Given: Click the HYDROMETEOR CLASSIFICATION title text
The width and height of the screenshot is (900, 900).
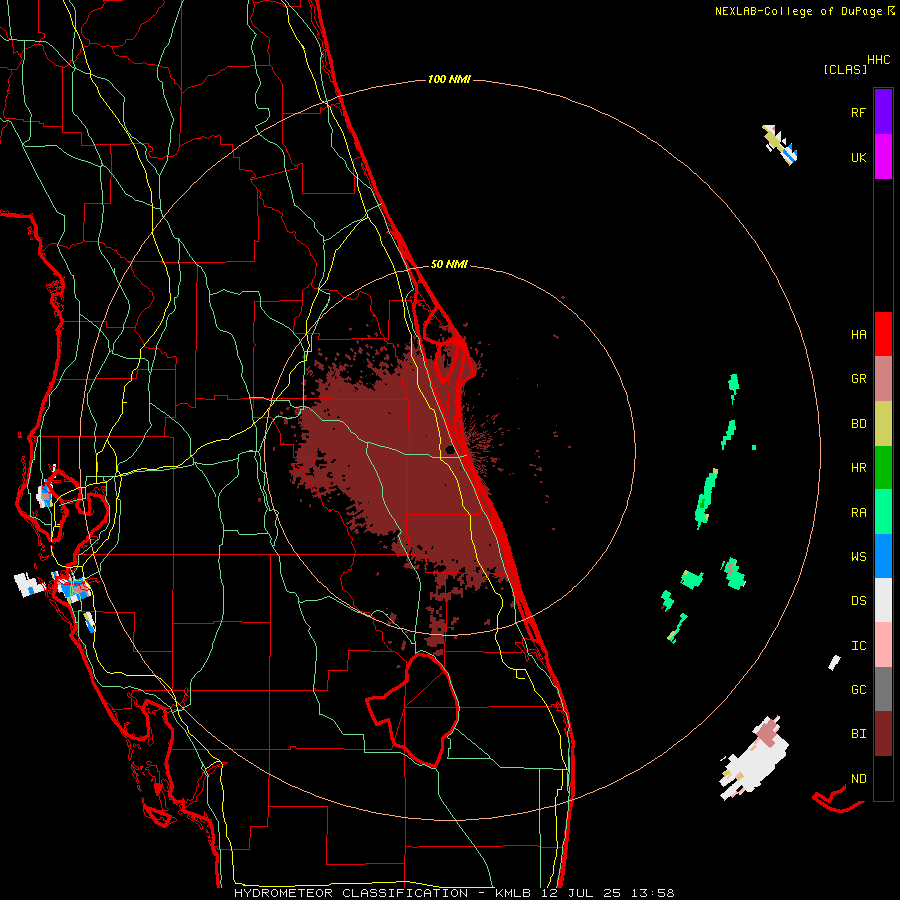Looking at the screenshot, I should (x=351, y=893).
